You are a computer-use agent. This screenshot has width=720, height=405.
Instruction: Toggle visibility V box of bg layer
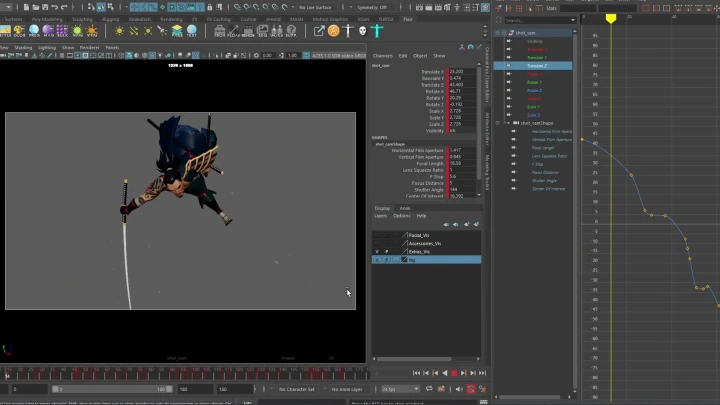(377, 260)
